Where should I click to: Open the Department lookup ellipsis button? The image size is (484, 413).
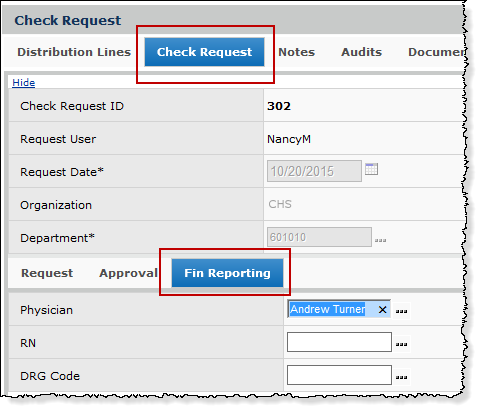tap(380, 239)
